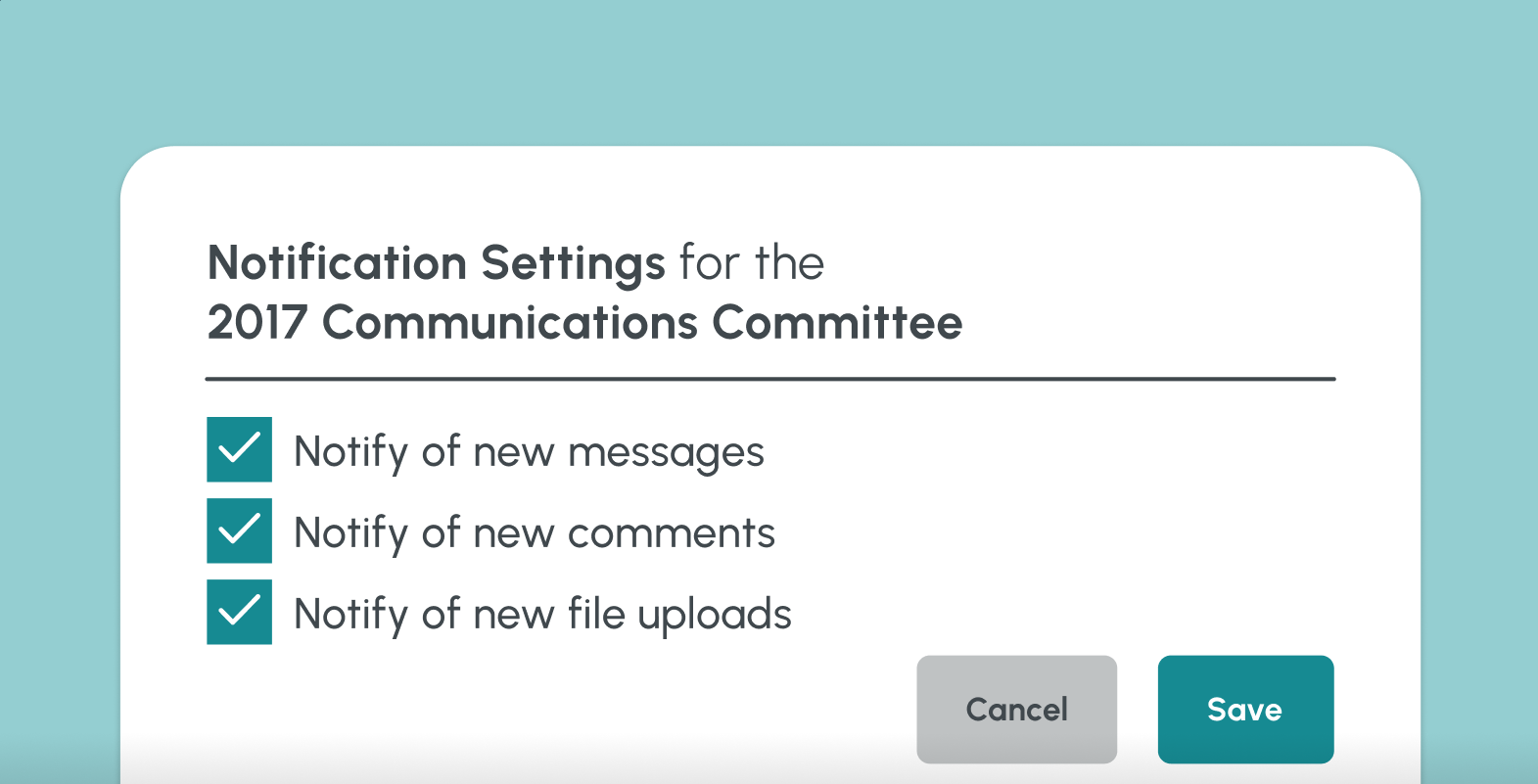Image resolution: width=1538 pixels, height=784 pixels.
Task: Click the '2017 Communications Committee' title
Action: [x=584, y=323]
